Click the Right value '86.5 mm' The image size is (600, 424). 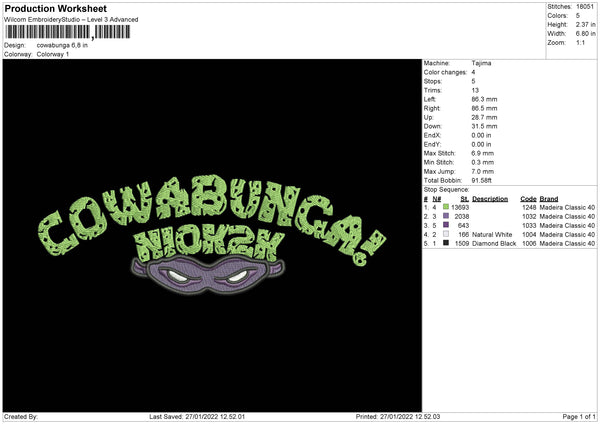[x=484, y=108]
